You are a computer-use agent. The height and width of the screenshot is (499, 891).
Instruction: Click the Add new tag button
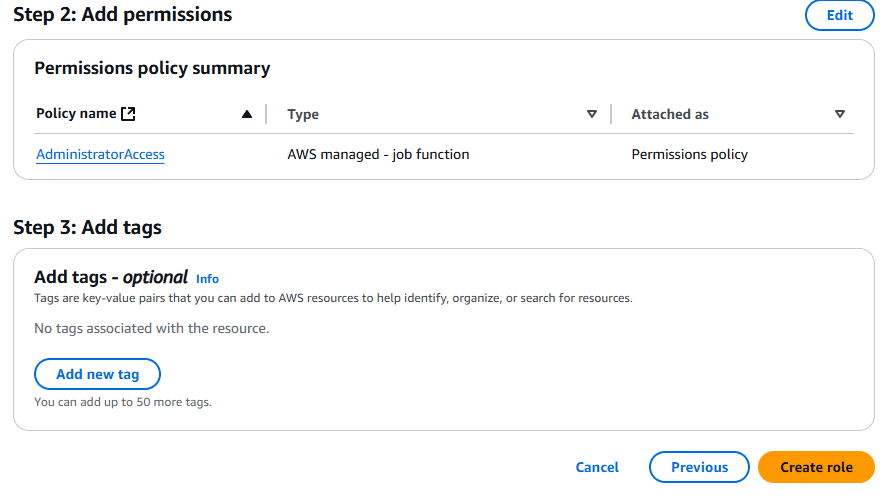tap(97, 374)
